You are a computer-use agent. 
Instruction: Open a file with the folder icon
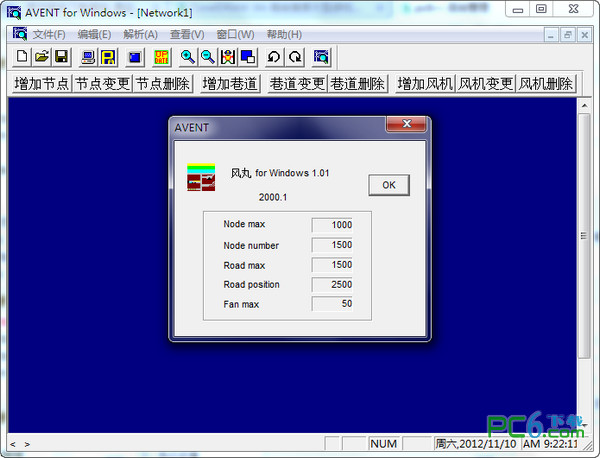pos(42,57)
